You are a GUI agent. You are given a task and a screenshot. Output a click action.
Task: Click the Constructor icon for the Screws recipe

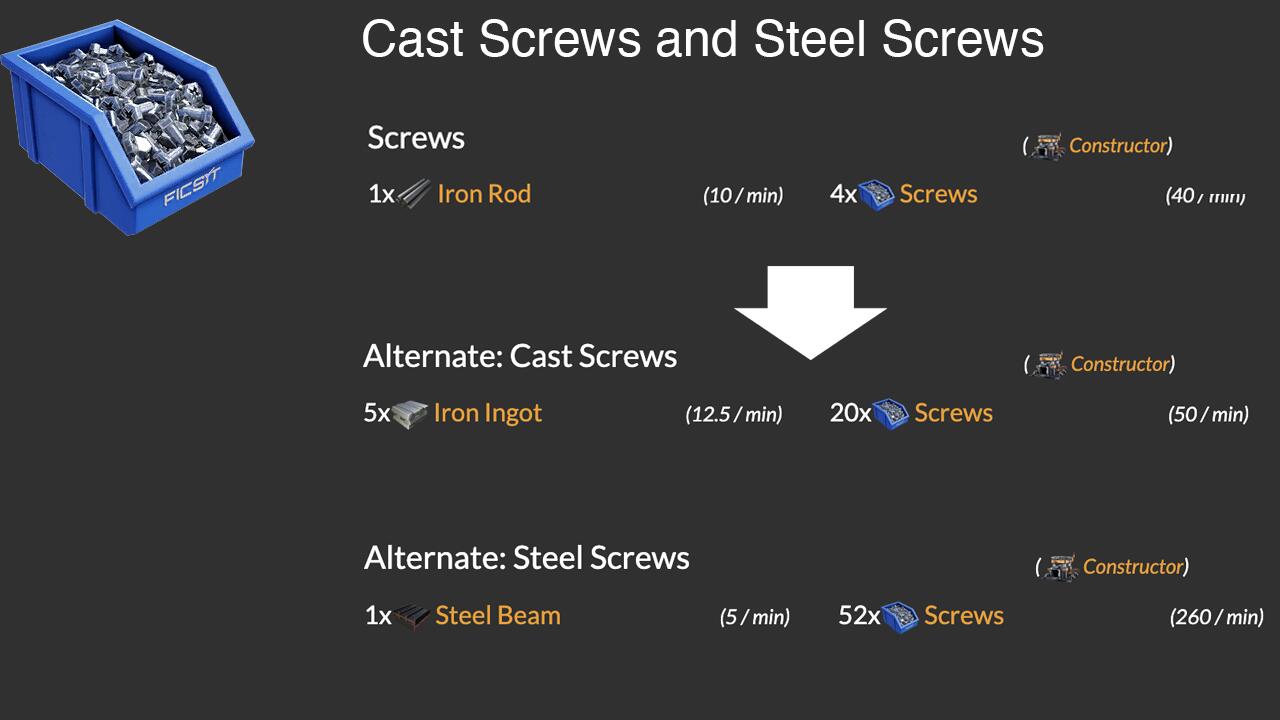tap(1049, 146)
